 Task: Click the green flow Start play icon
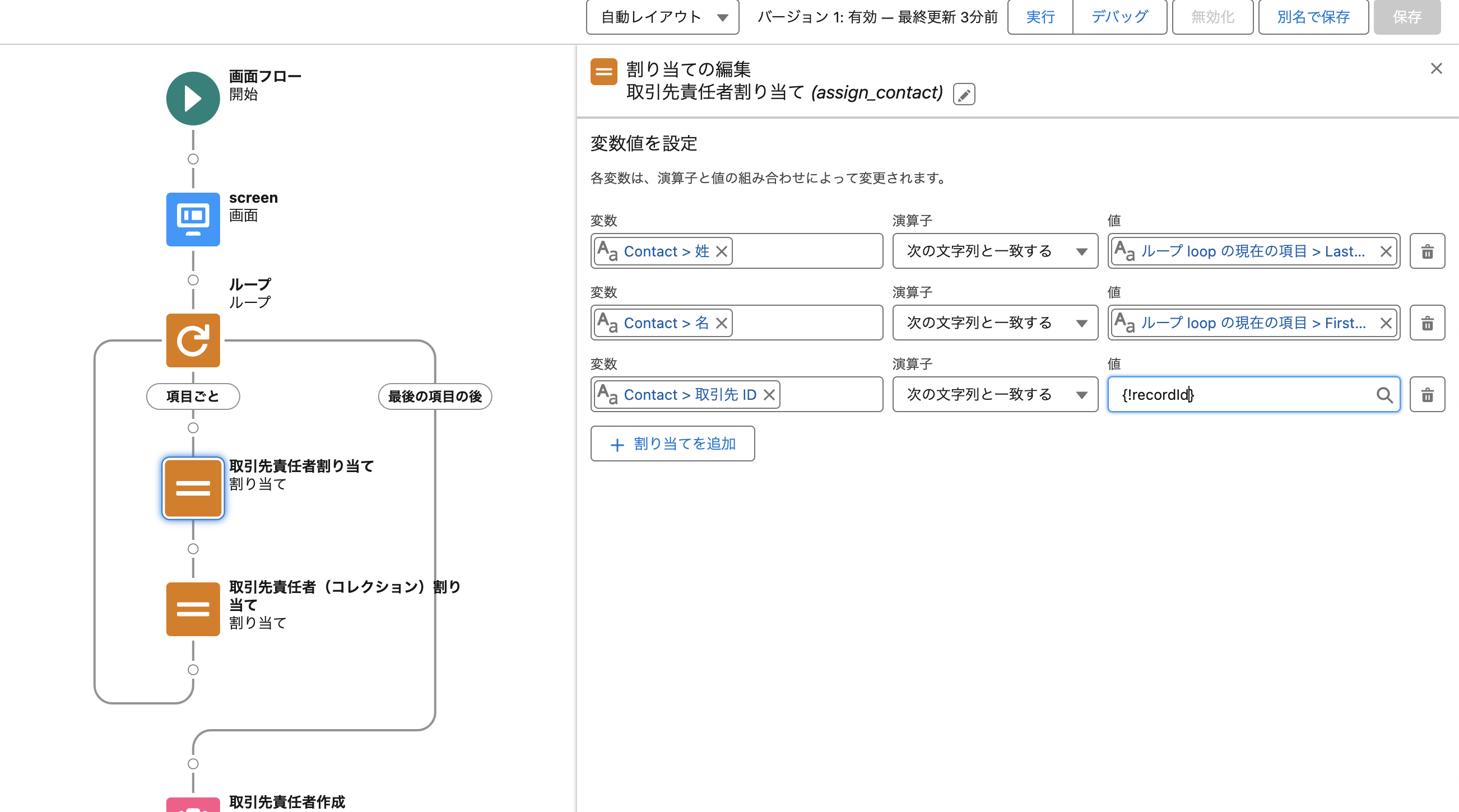point(193,99)
